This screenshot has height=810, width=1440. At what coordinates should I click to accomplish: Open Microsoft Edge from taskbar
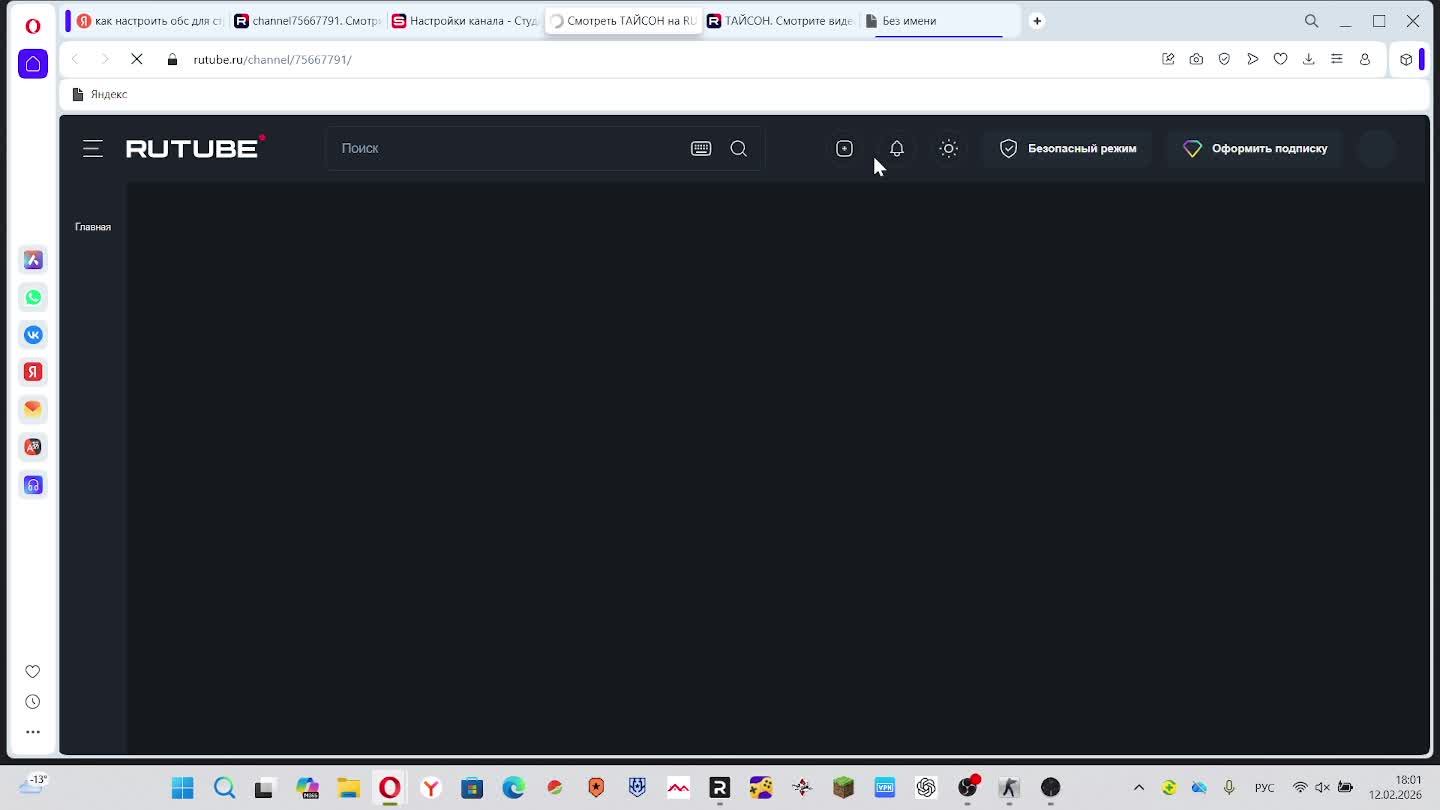pyautogui.click(x=514, y=788)
